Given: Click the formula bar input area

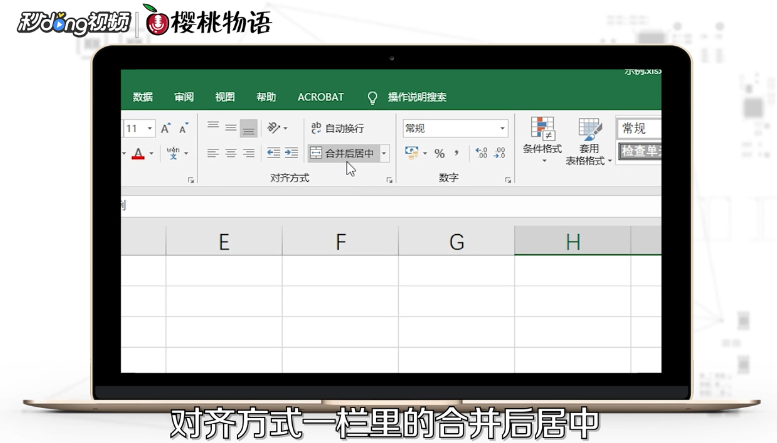Looking at the screenshot, I should (391, 206).
